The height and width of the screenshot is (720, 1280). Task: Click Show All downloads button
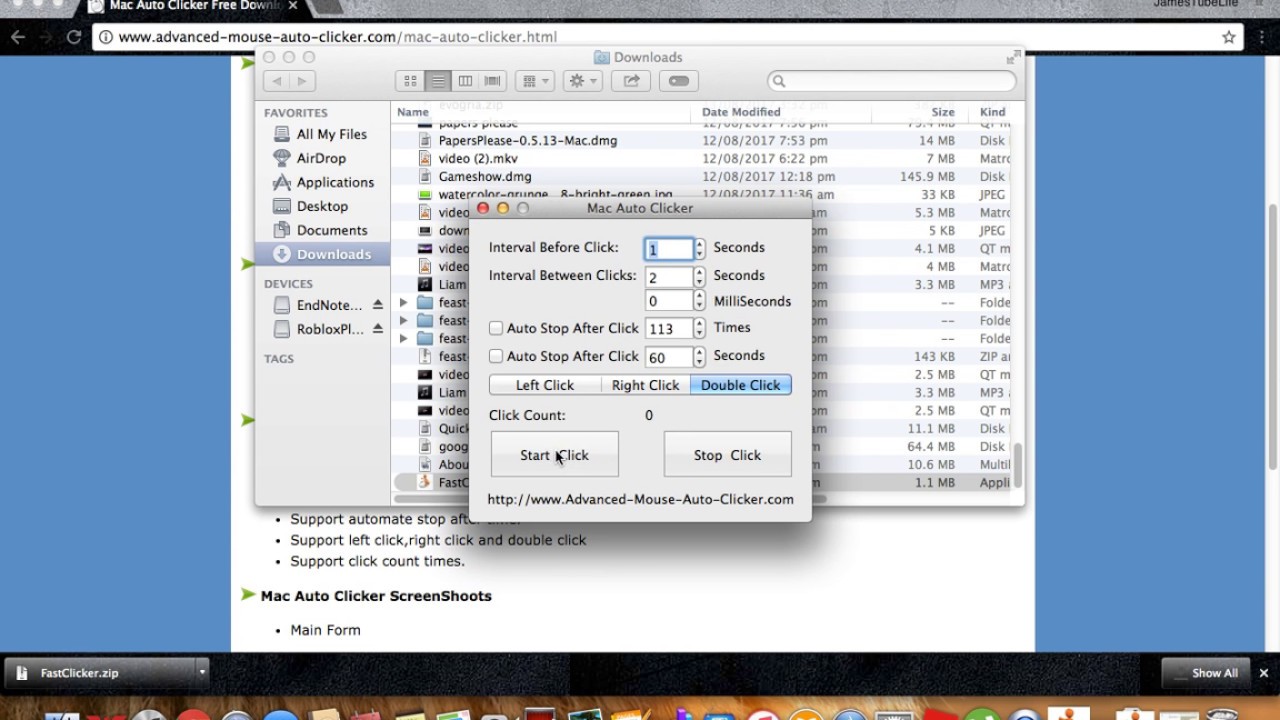tap(1204, 673)
